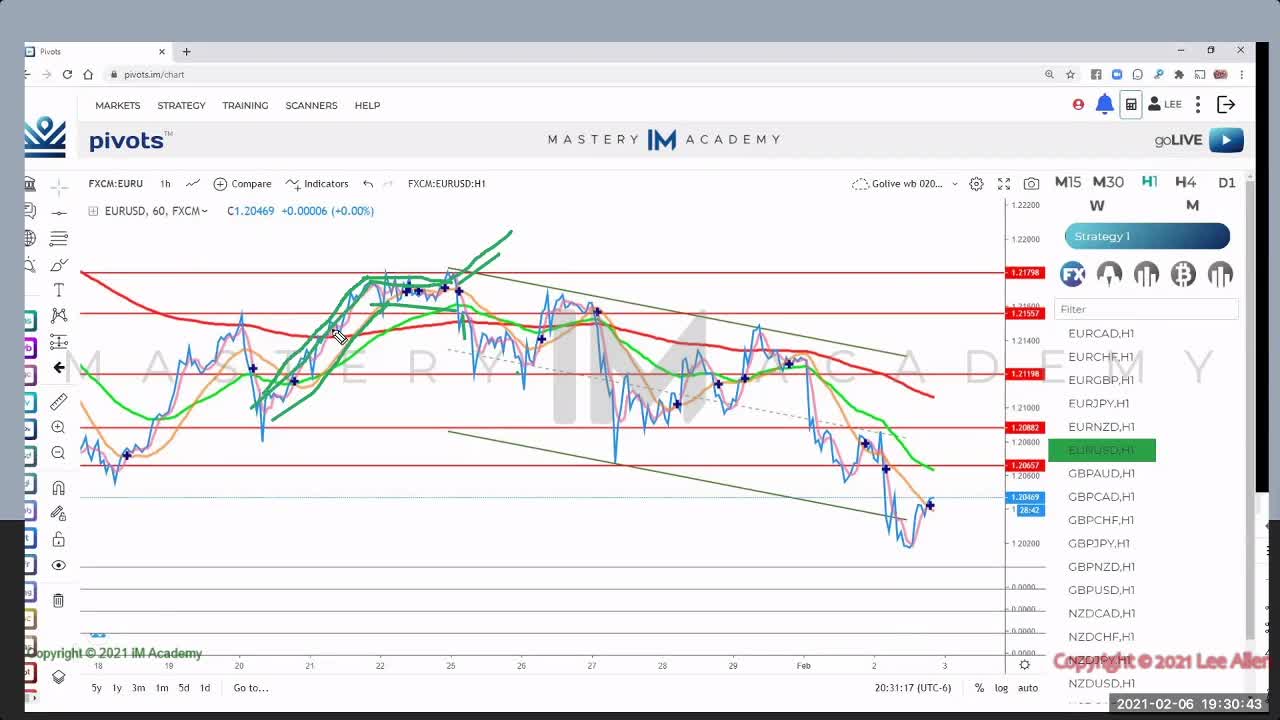Undo the last chart action
Viewport: 1280px width, 720px height.
point(368,184)
